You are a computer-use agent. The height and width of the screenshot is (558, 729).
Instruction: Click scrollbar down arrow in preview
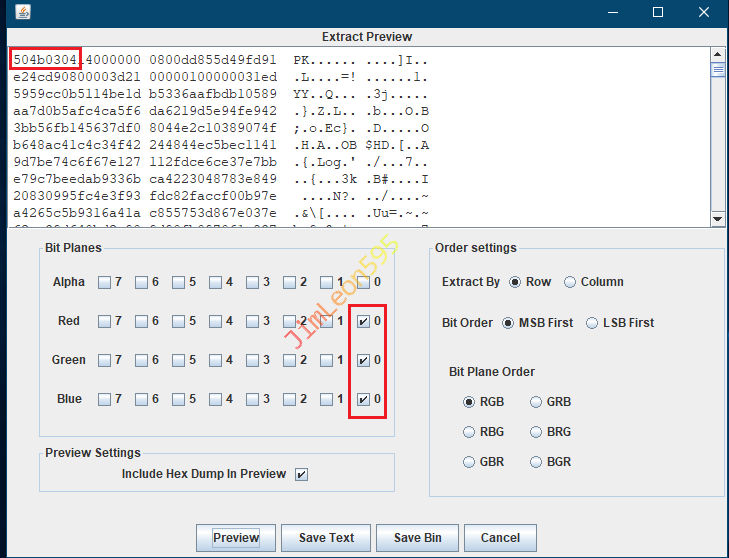[717, 218]
